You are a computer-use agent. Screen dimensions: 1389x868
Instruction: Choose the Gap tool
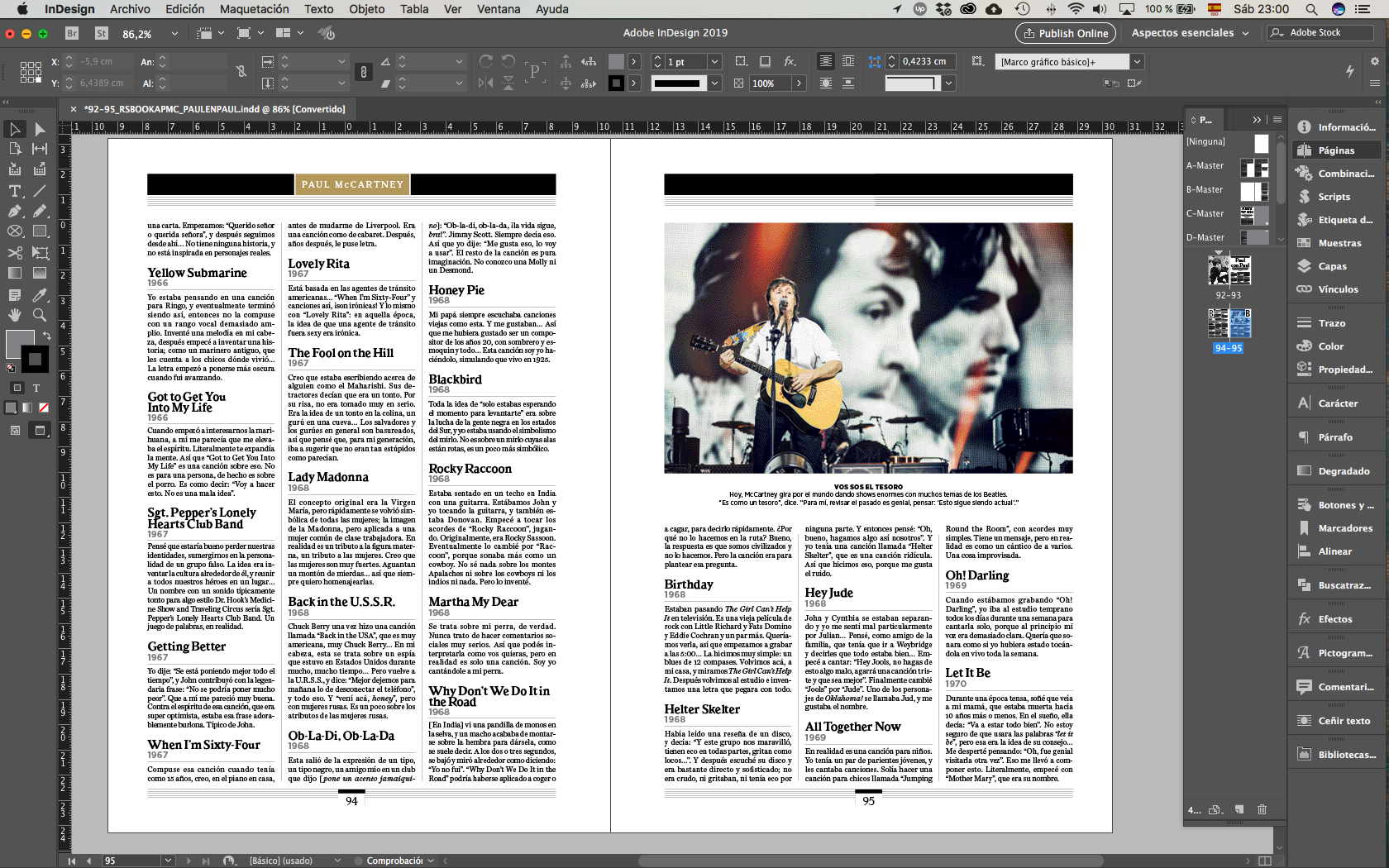pos(40,149)
